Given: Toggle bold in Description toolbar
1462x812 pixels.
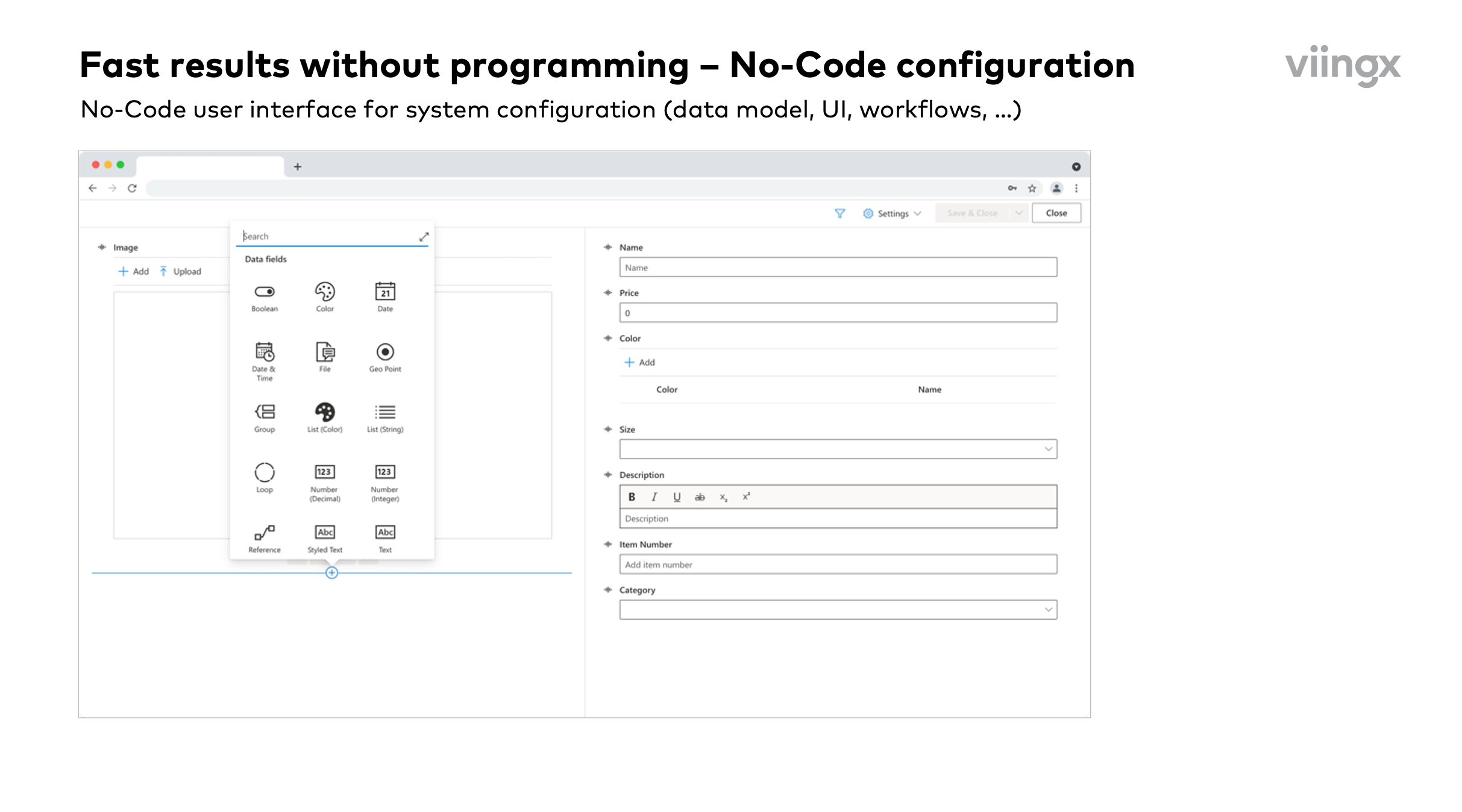Looking at the screenshot, I should pos(632,497).
